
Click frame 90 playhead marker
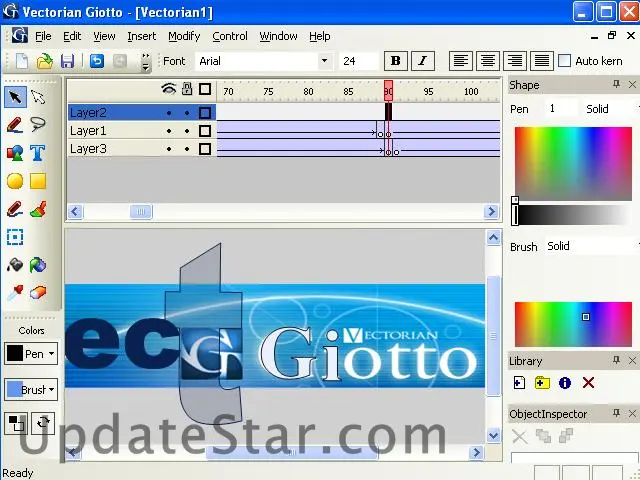pyautogui.click(x=389, y=91)
